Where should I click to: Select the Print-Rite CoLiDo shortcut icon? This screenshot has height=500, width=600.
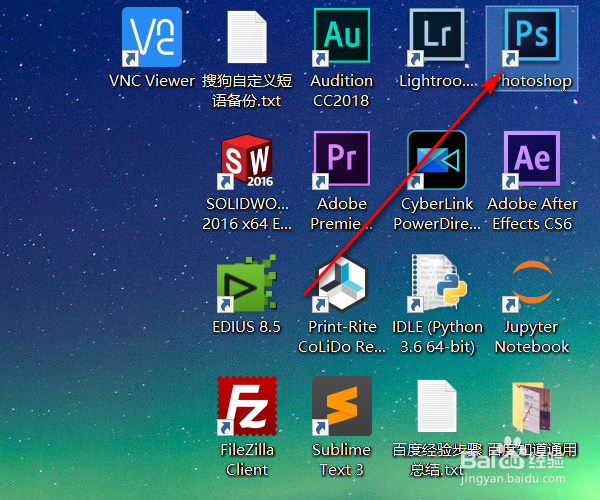coord(342,283)
